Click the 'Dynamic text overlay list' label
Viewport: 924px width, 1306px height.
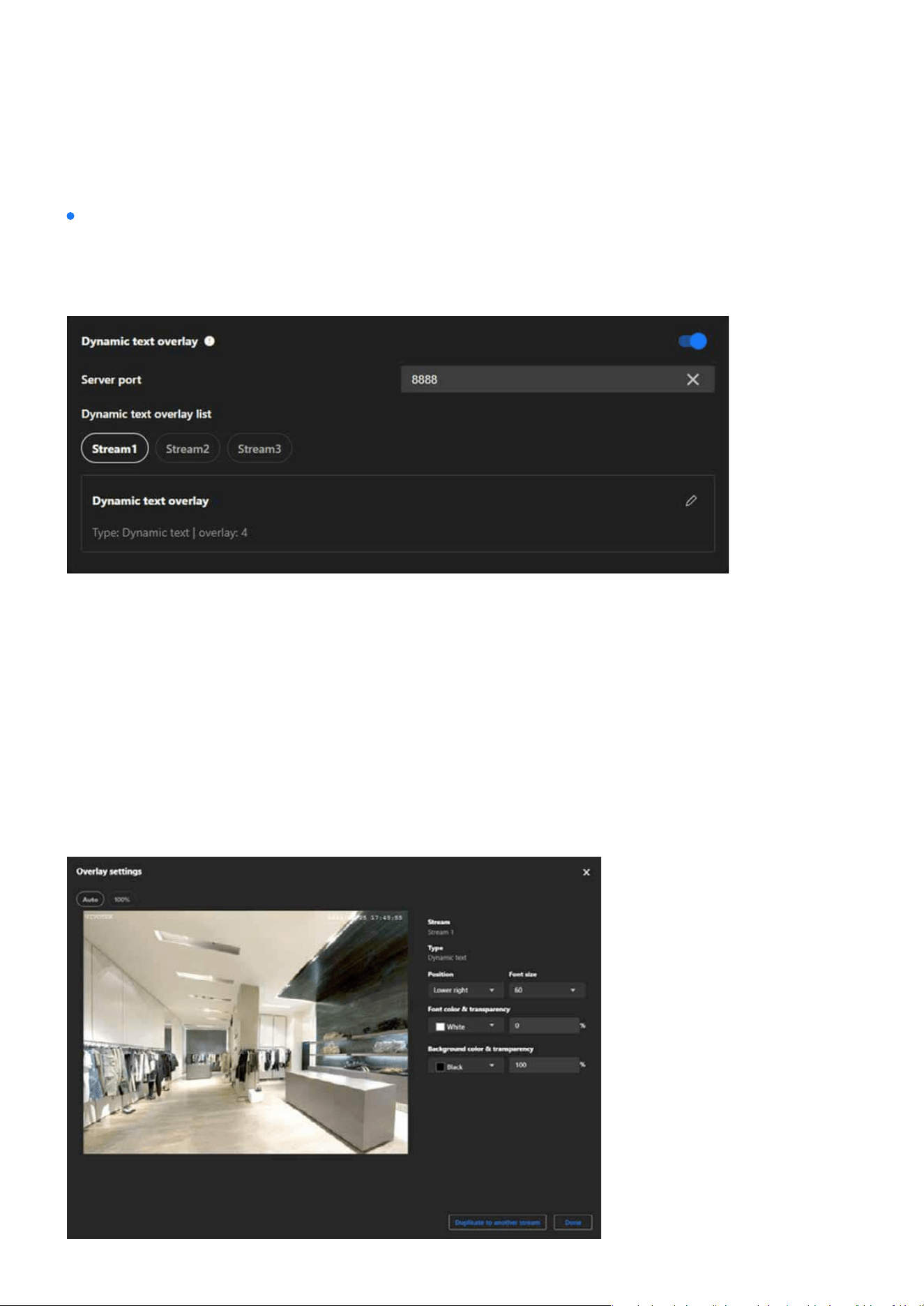146,414
